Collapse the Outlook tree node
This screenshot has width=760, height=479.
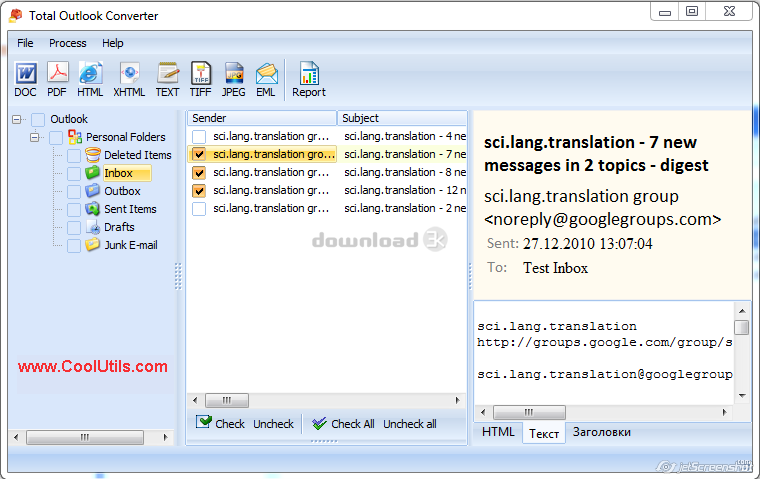click(x=16, y=119)
